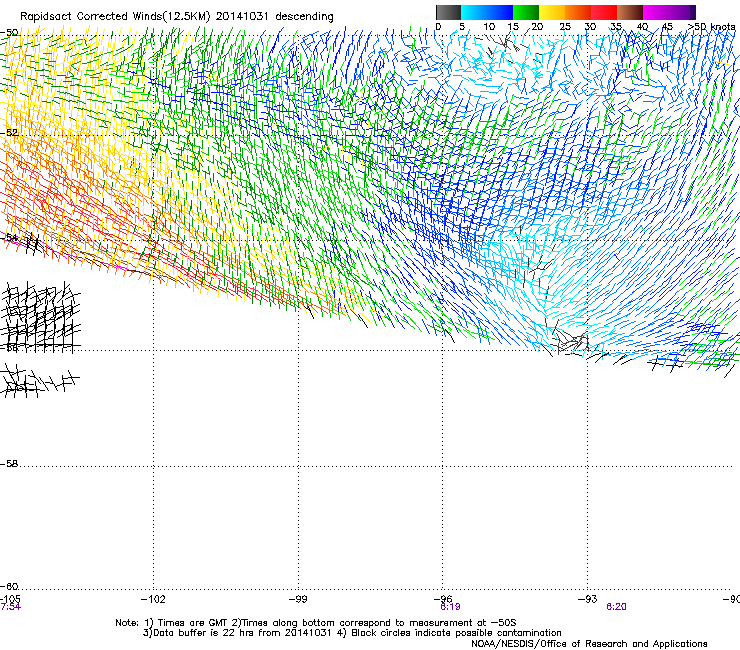Click the 'Times are GMT' note line

pyautogui.click(x=316, y=623)
